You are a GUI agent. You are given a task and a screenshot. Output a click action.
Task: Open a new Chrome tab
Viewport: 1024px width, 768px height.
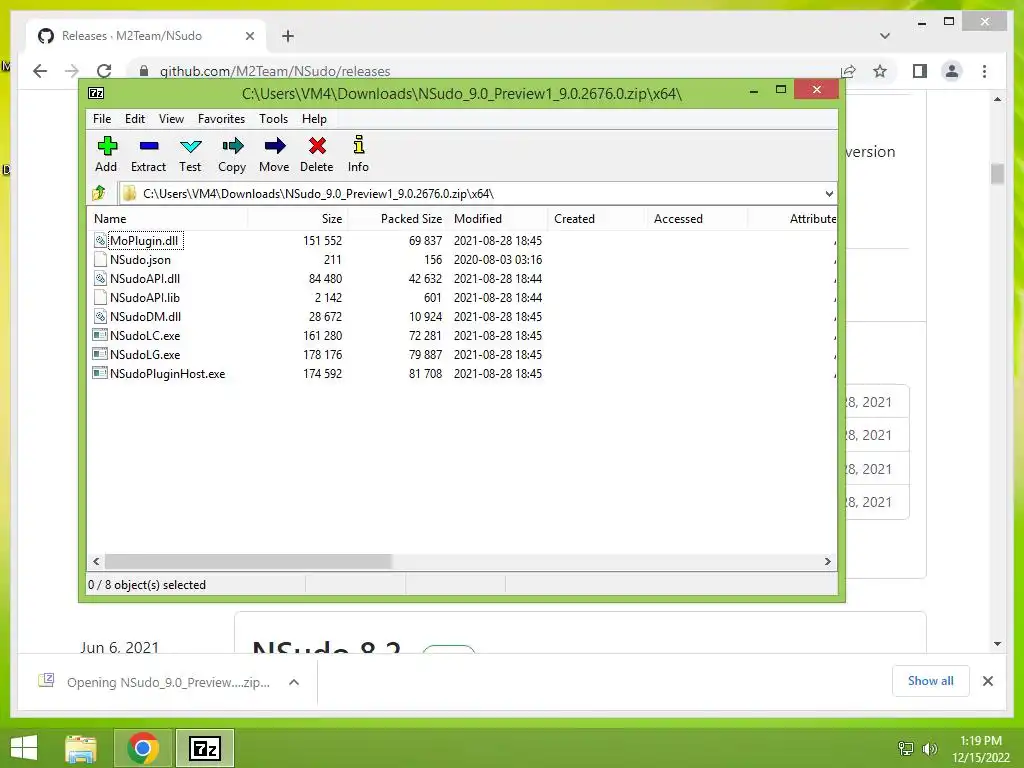288,36
